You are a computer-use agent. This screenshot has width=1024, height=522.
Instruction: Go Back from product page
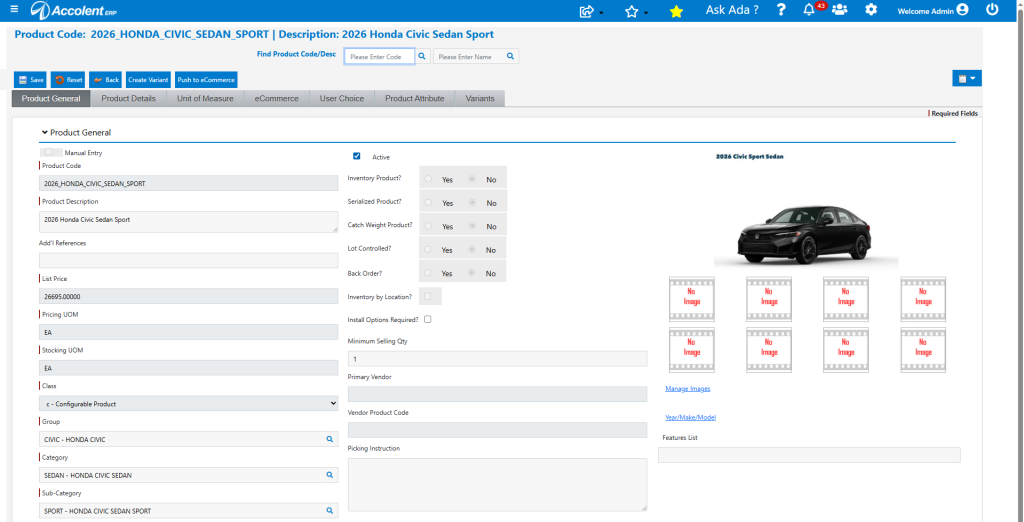[x=106, y=80]
